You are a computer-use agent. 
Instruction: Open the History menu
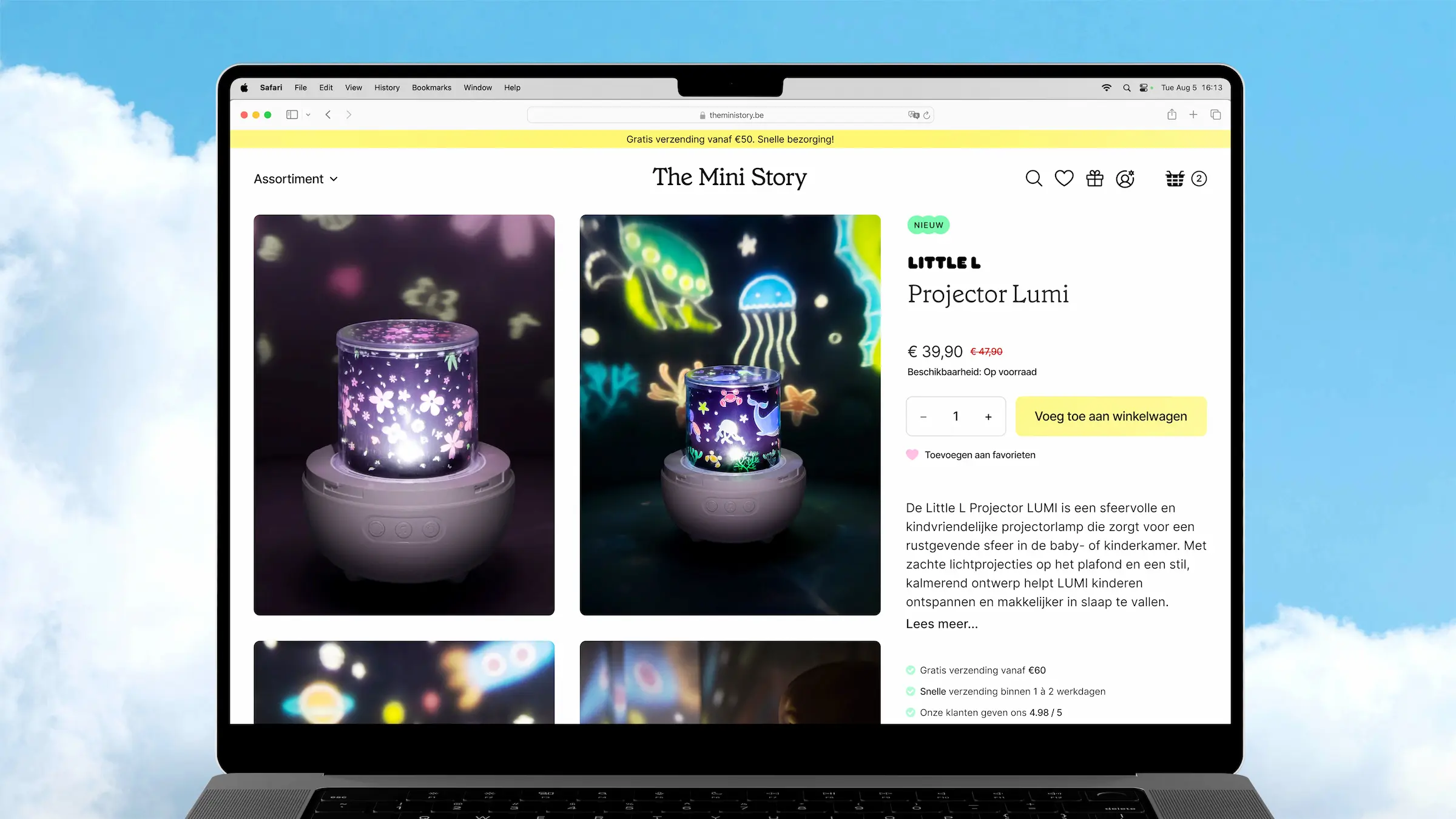(387, 87)
